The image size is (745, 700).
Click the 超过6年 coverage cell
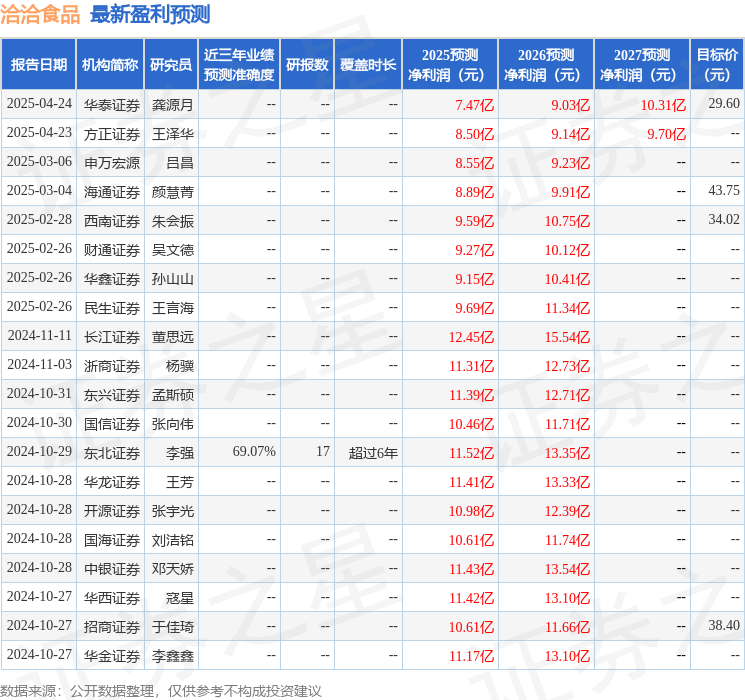(373, 452)
